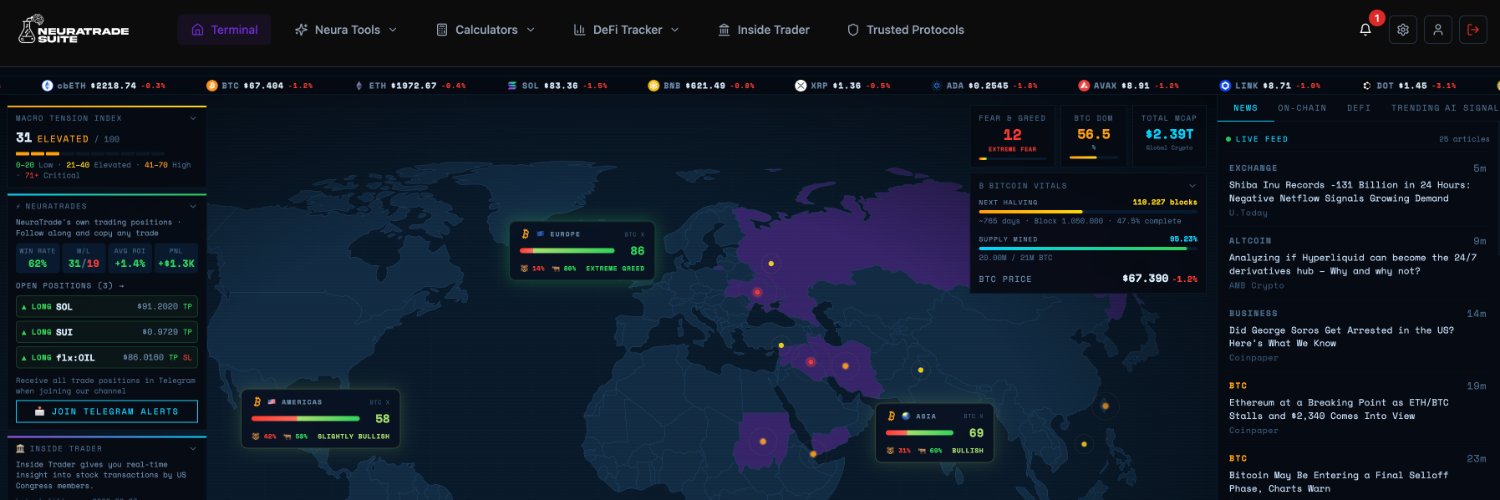
Task: Click the Bitcoin icon on Asia card
Action: (891, 416)
